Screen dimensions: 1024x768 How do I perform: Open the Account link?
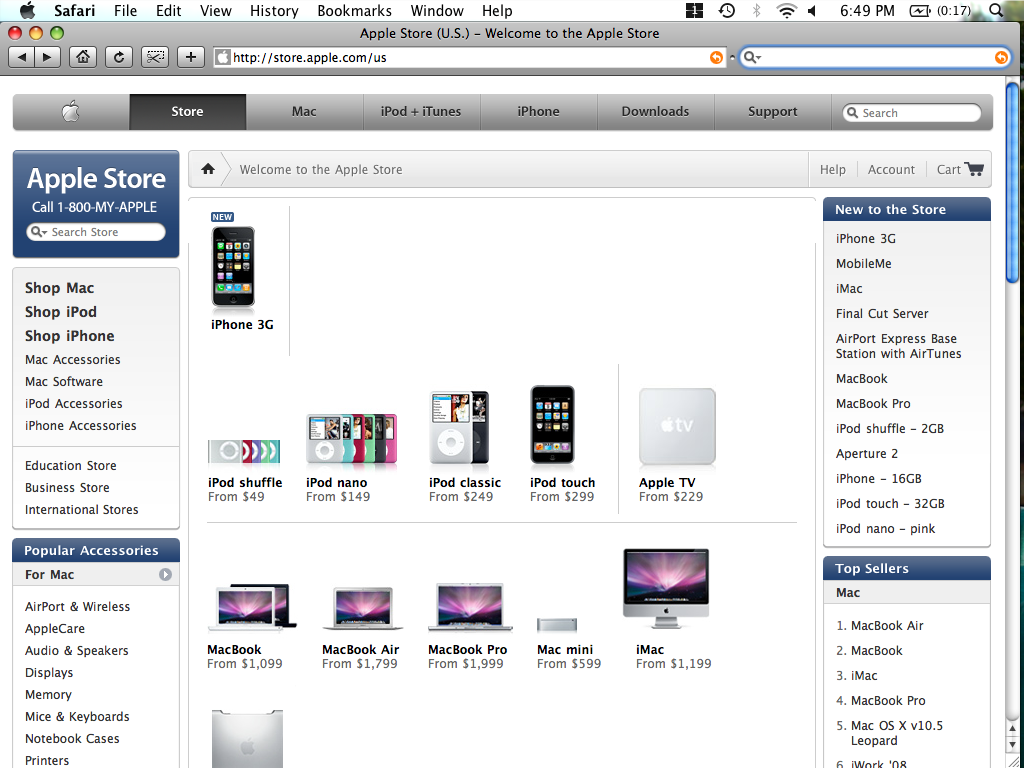(x=891, y=170)
